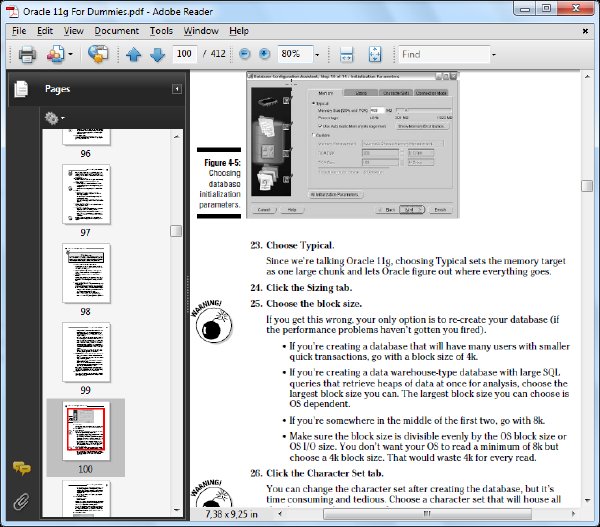Open the Tools menu
This screenshot has height=527, width=600.
pyautogui.click(x=161, y=31)
